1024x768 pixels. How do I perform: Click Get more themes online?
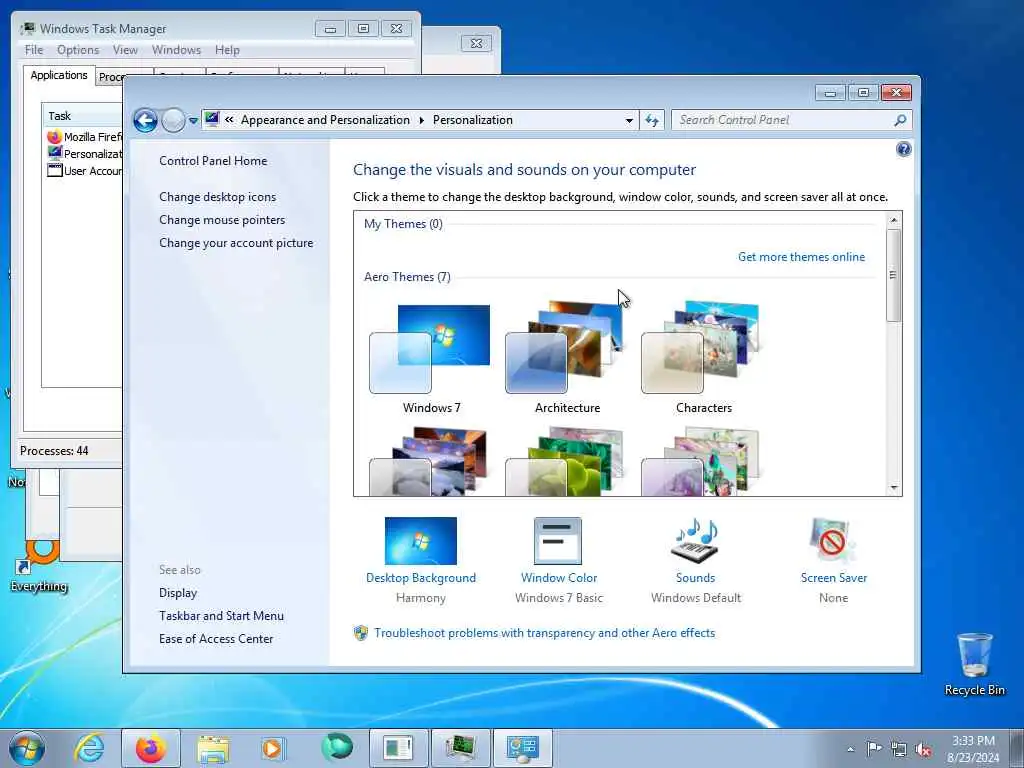(x=801, y=257)
